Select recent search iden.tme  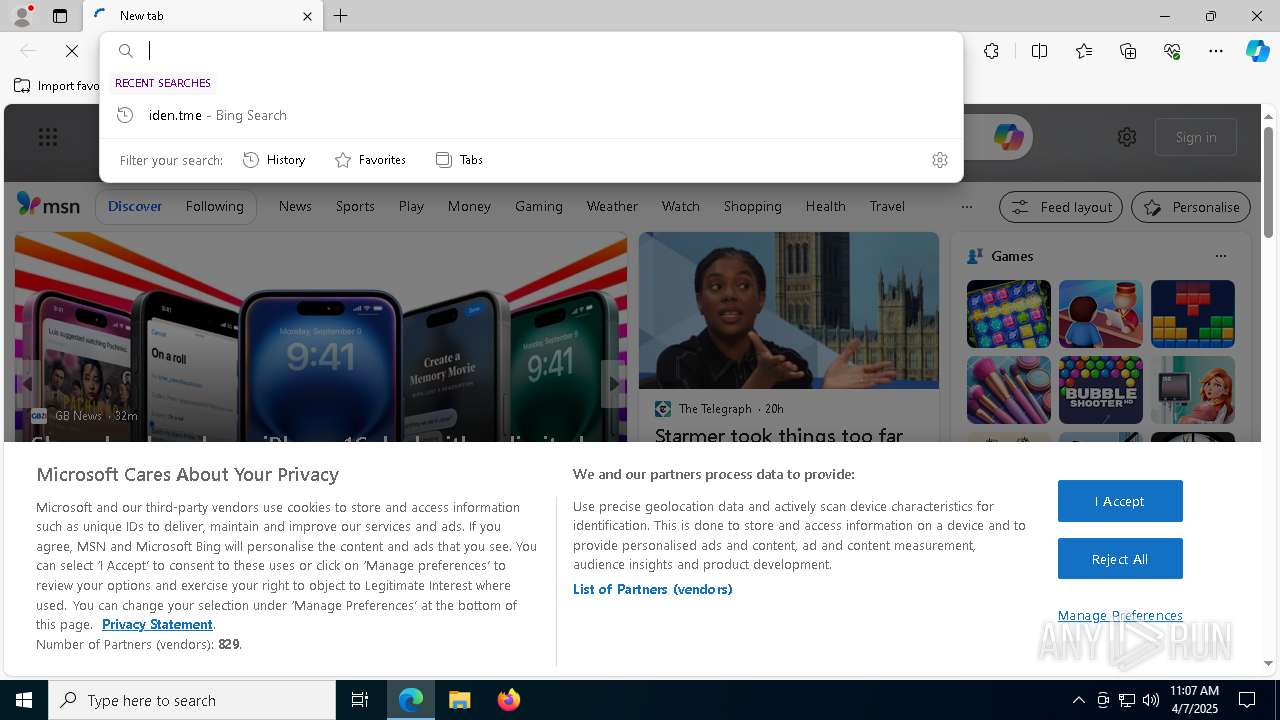[x=531, y=115]
